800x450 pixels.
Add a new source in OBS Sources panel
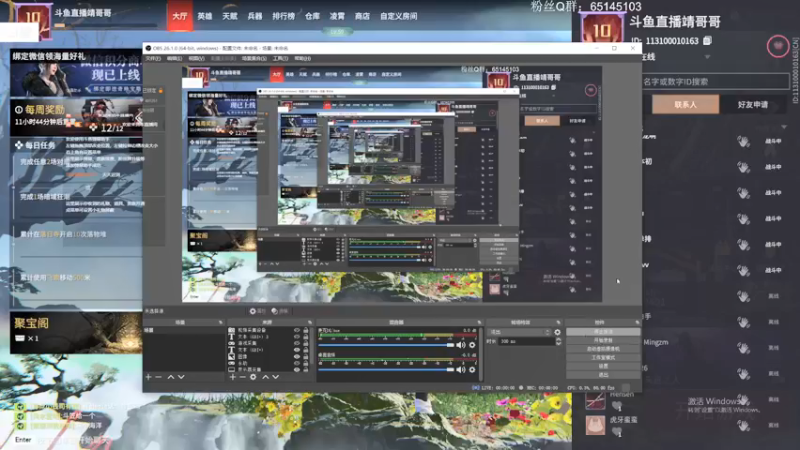(233, 377)
